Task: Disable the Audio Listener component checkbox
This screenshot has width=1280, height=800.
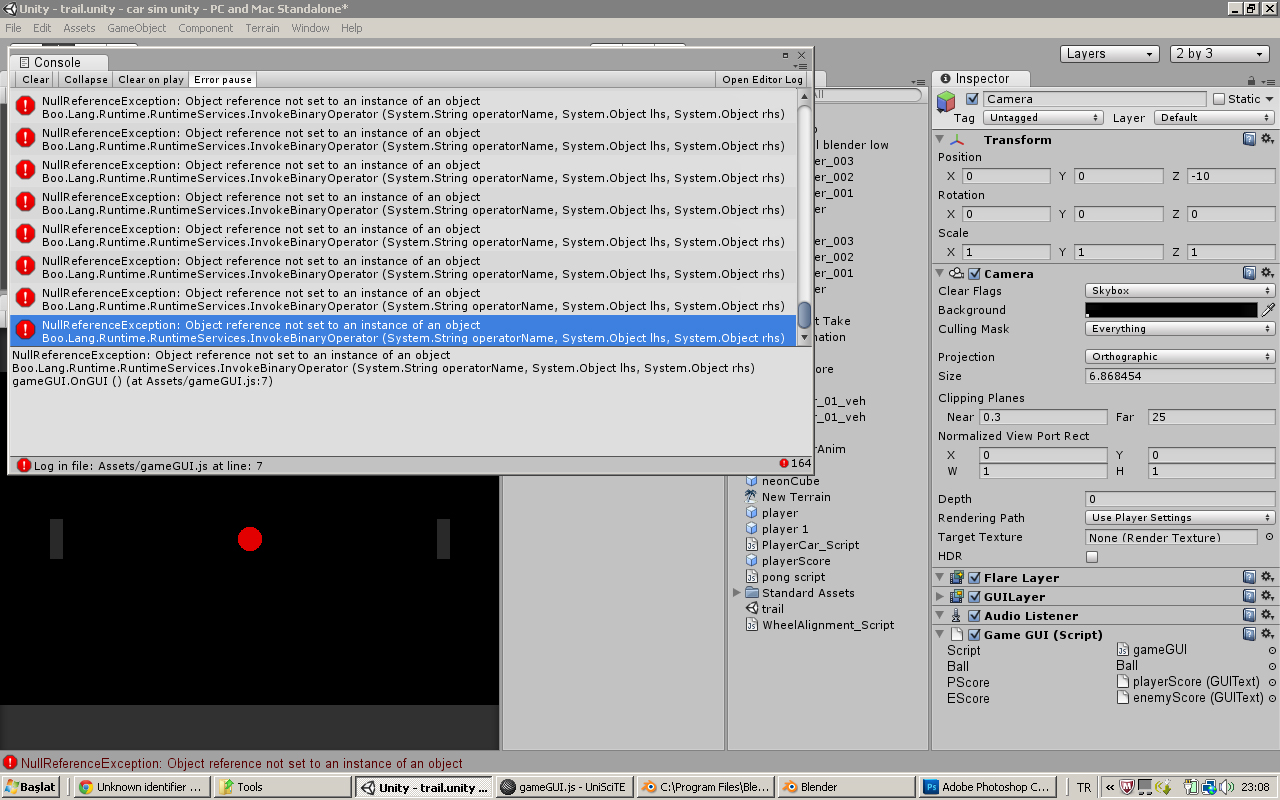Action: (x=975, y=616)
